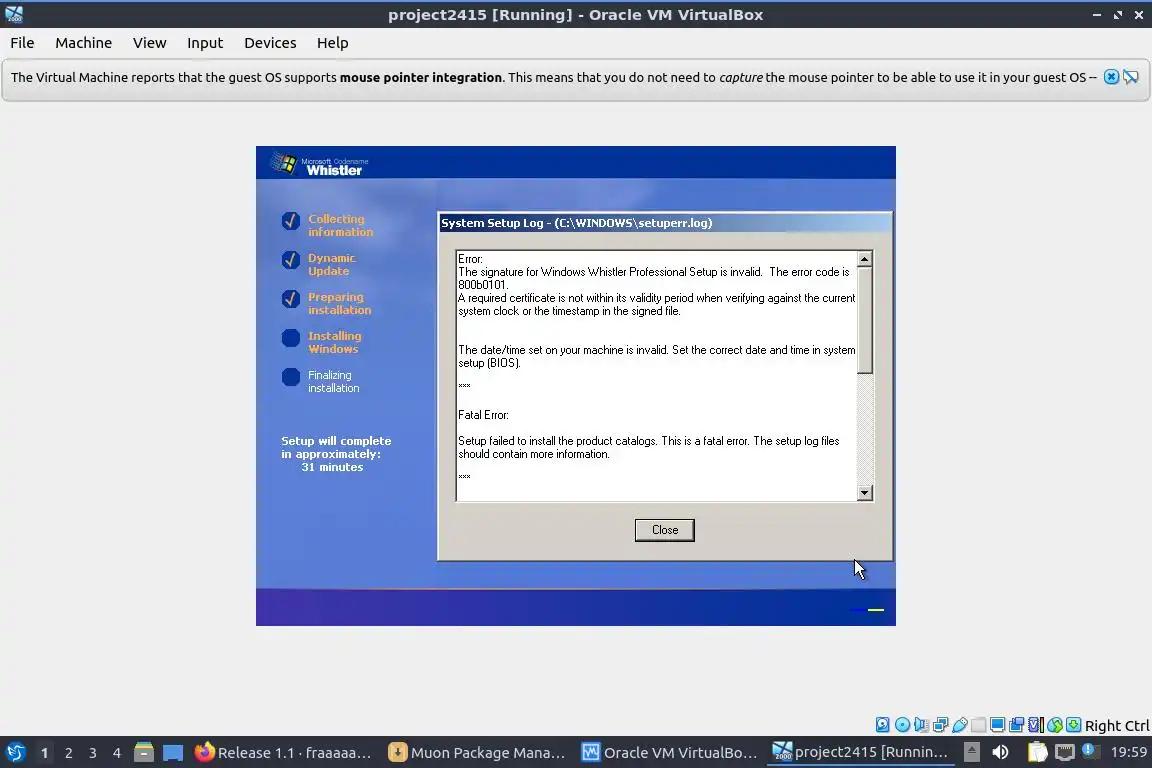Click the keyboard capture status icon

tap(1073, 725)
